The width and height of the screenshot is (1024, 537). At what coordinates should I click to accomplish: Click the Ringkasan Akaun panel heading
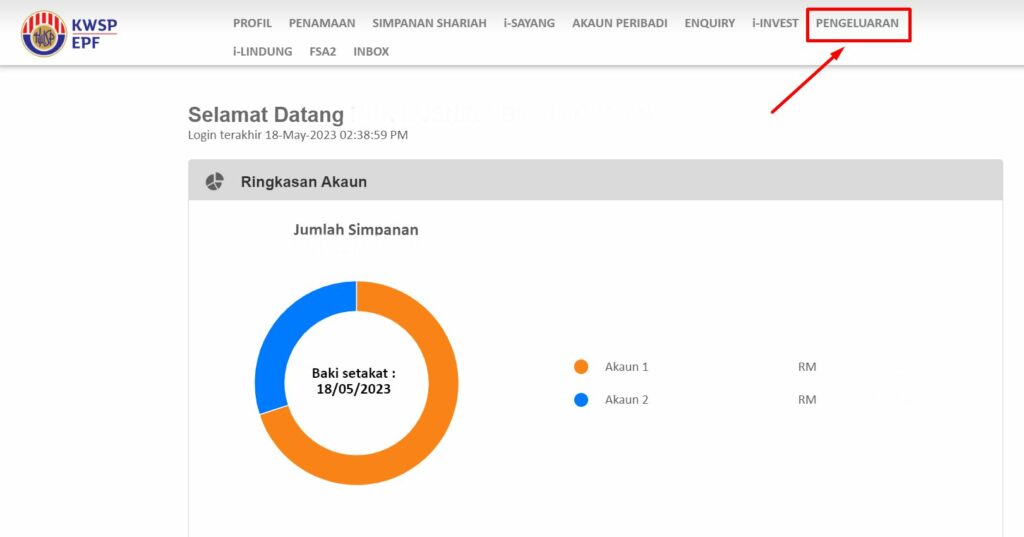[x=304, y=182]
